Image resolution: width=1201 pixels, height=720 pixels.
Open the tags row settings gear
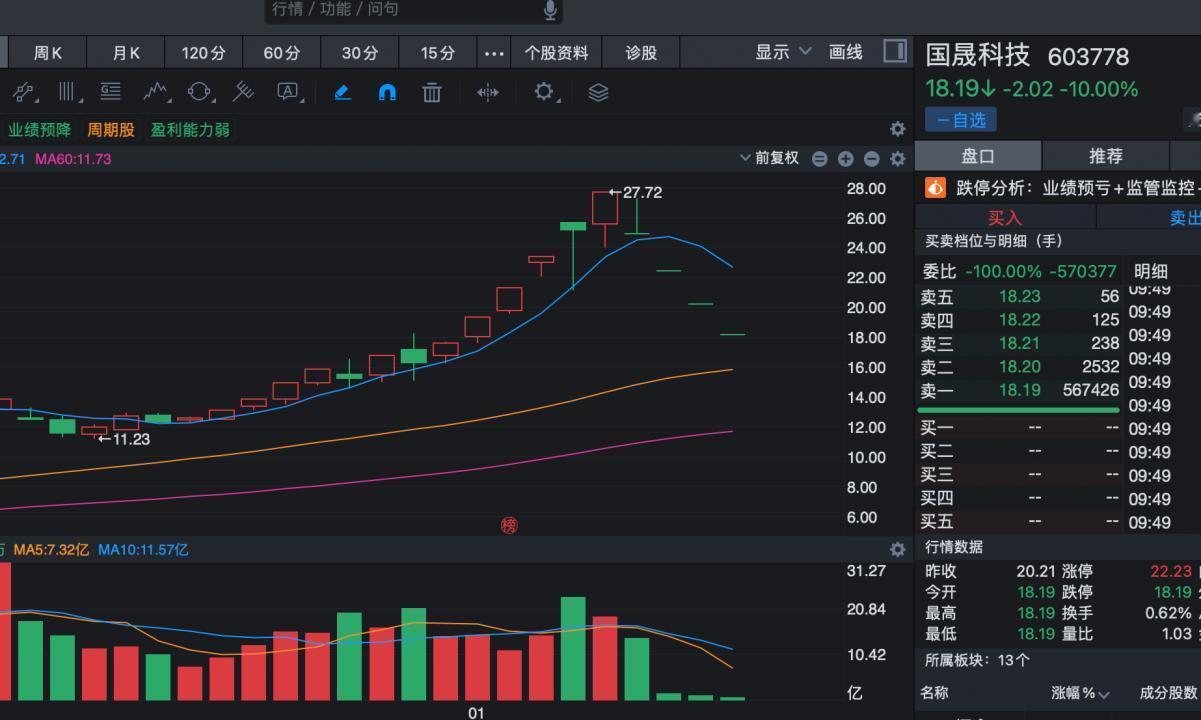[897, 129]
